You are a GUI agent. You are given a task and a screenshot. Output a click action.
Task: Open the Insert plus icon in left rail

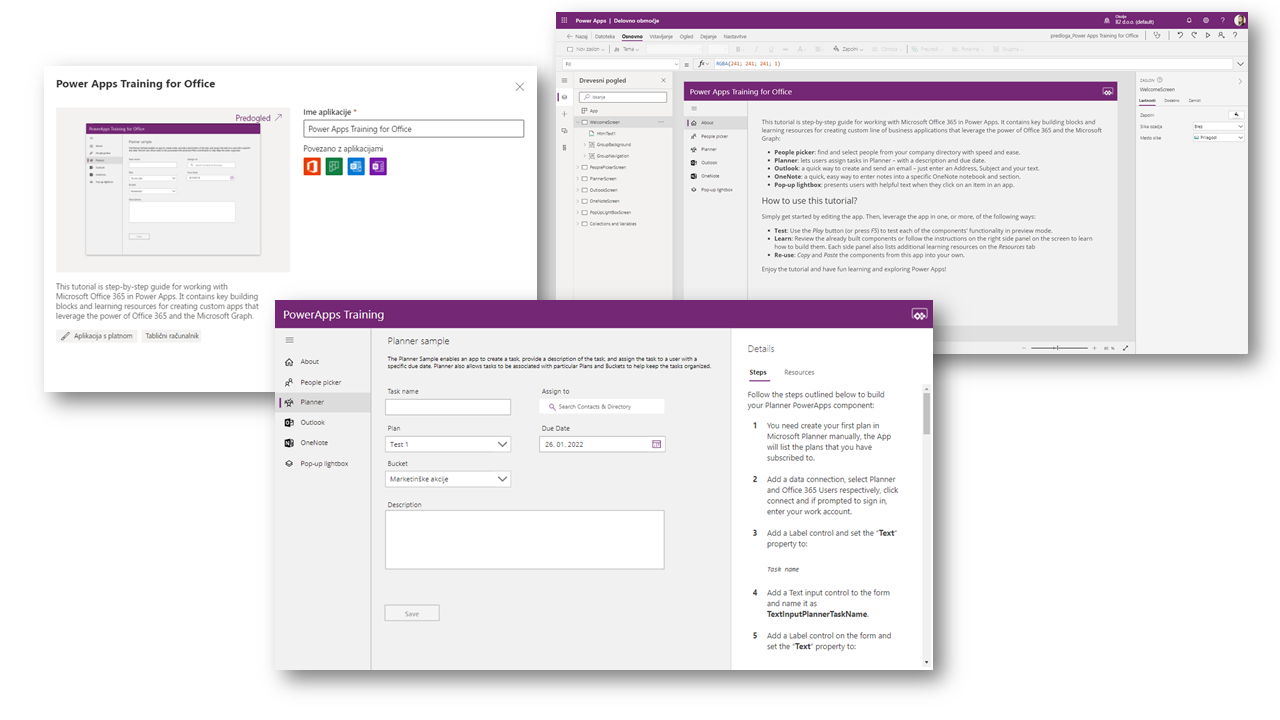click(564, 114)
